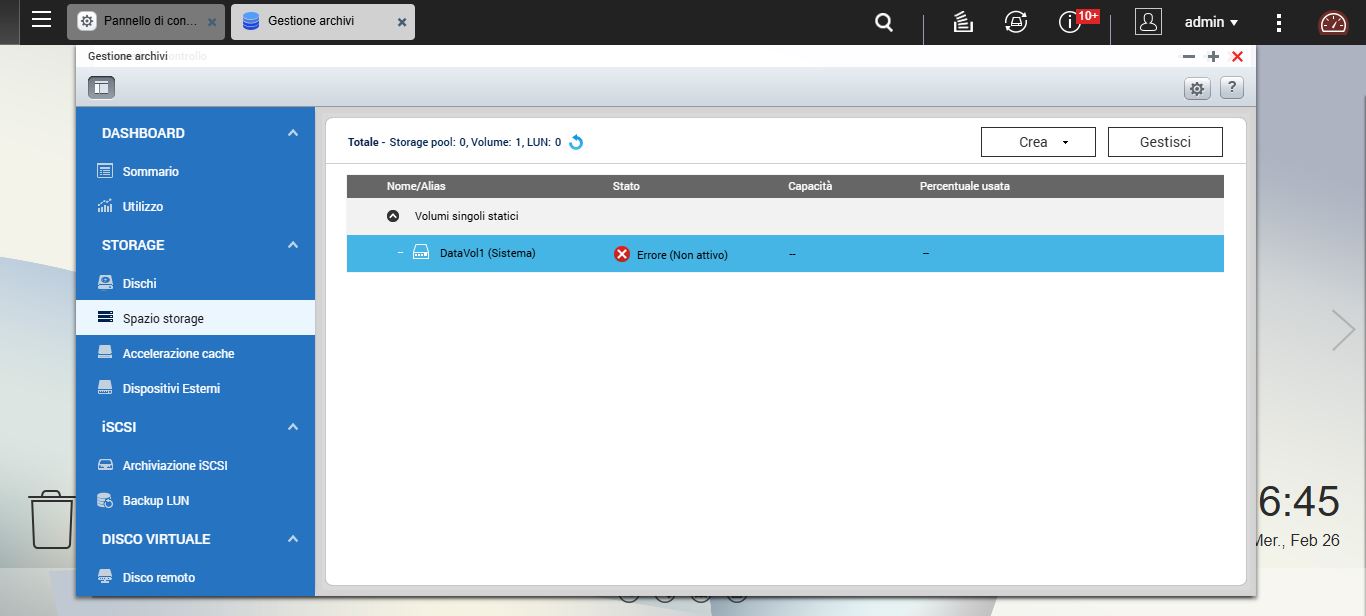Screen dimensions: 1366x616
Task: Open storage manager settings gear
Action: [1197, 89]
